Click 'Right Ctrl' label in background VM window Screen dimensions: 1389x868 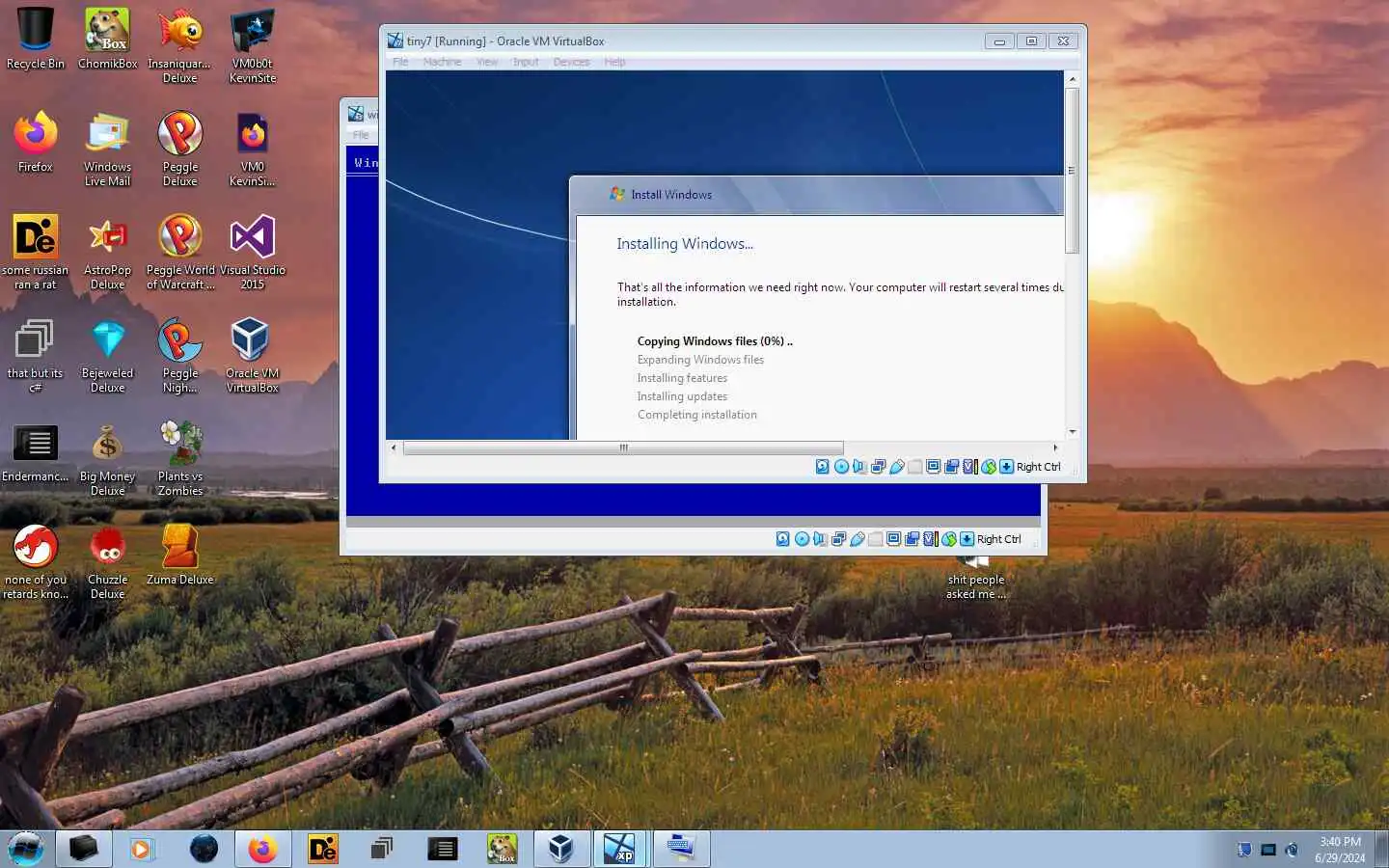pyautogui.click(x=998, y=539)
